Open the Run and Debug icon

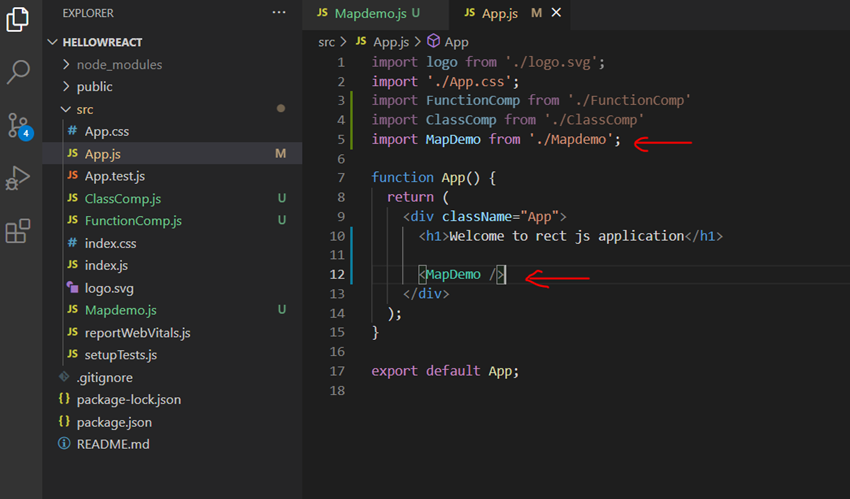pos(18,179)
